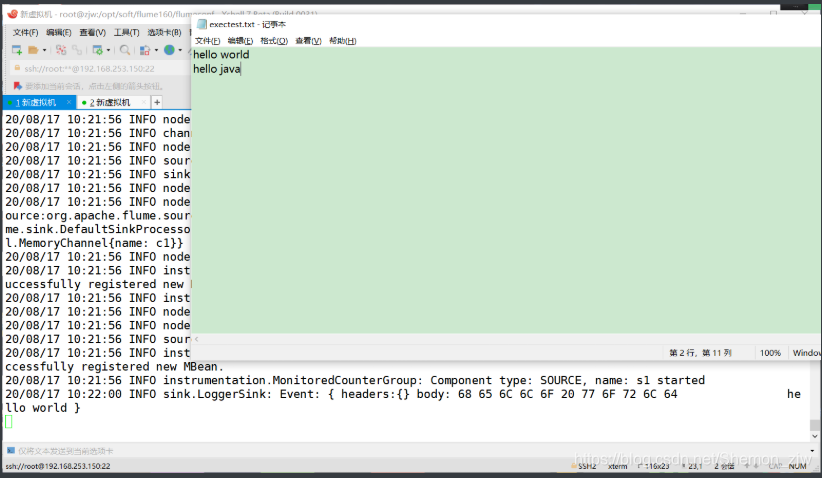Close tab 1 新虚拟机

69,102
